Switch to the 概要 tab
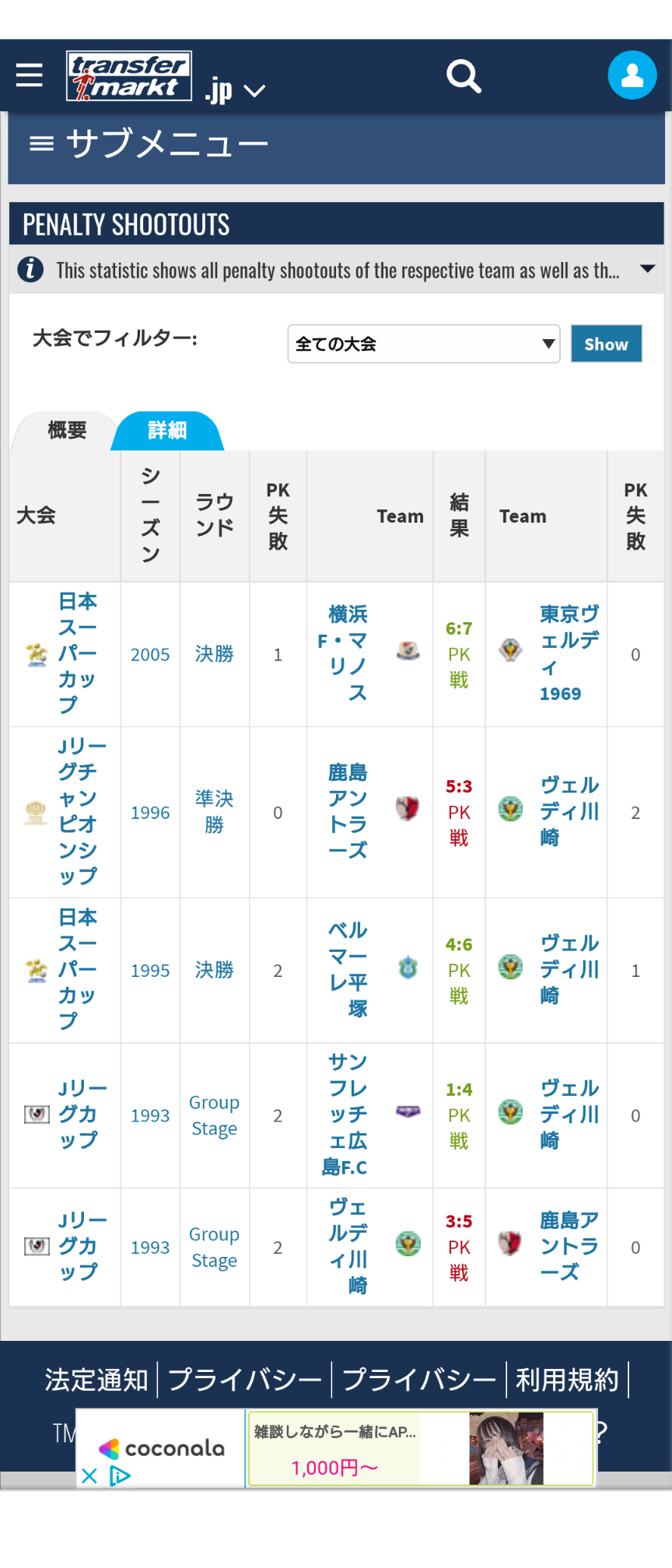672x1568 pixels. coord(67,430)
